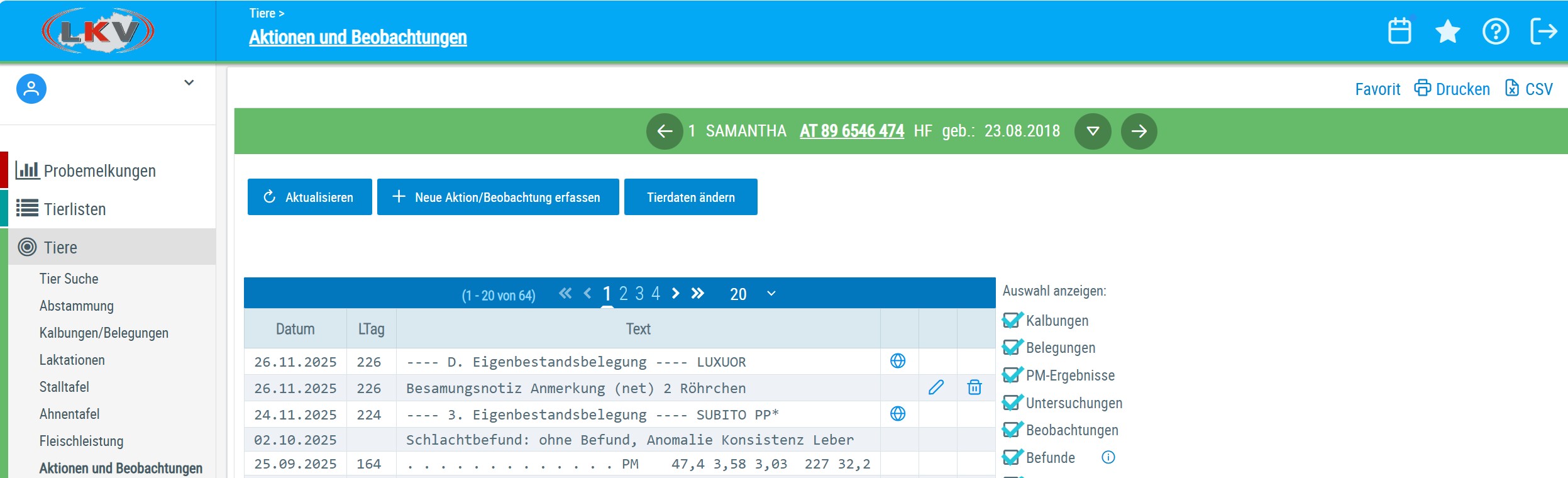
Task: Go to previous animal with left arrow
Action: [x=665, y=131]
